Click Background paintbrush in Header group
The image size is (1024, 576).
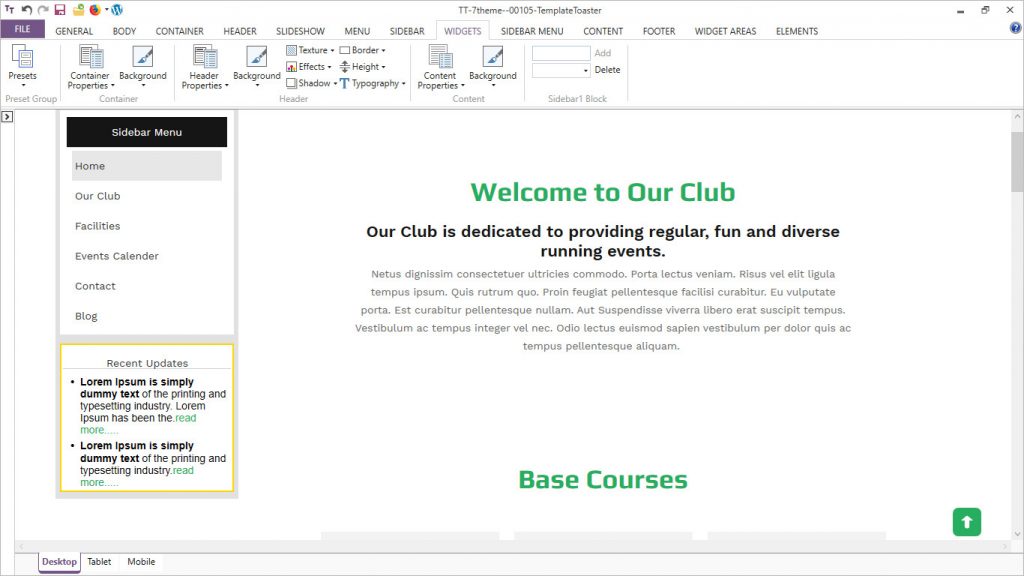coord(257,57)
